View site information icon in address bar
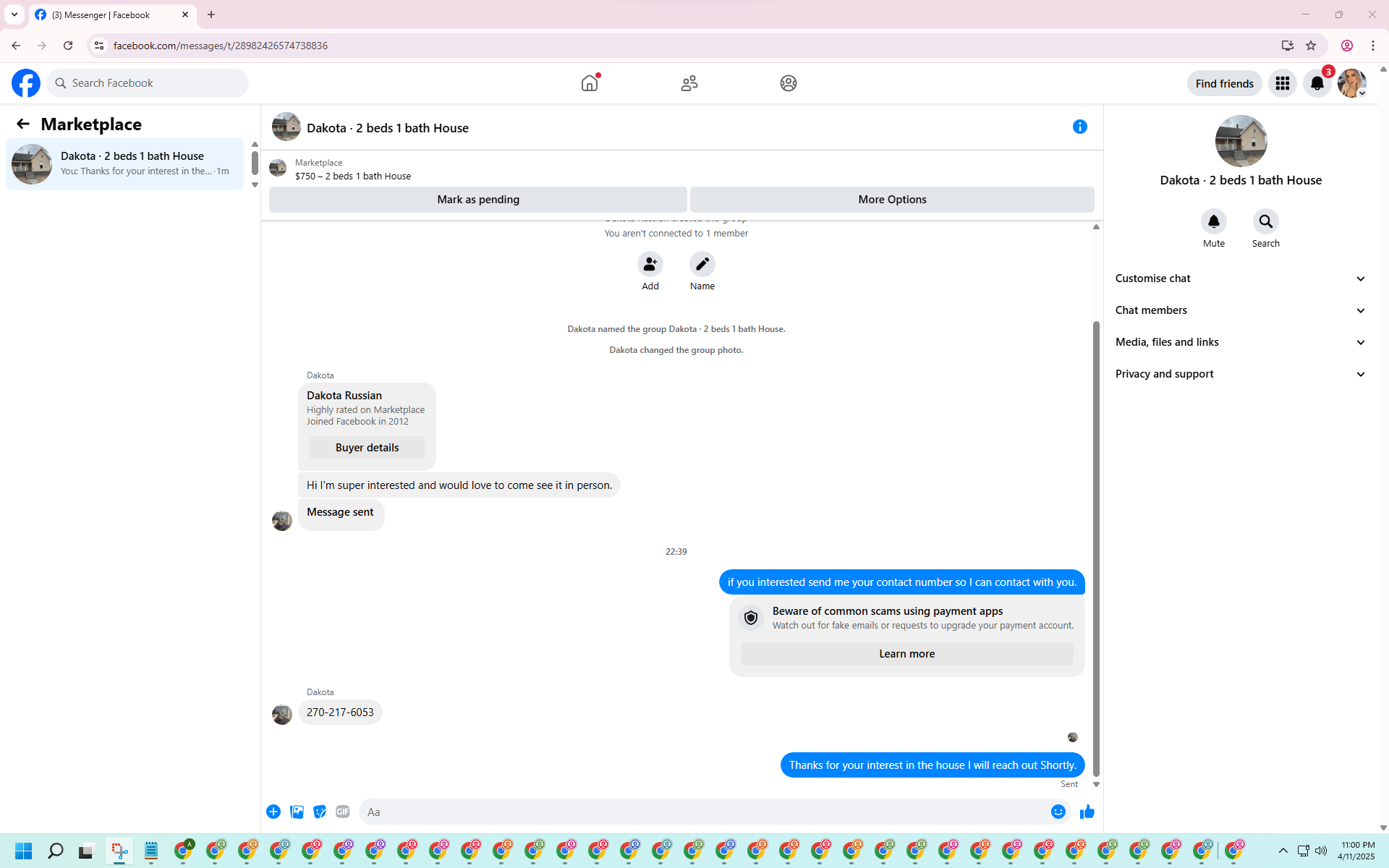Viewport: 1389px width, 868px height. click(99, 46)
